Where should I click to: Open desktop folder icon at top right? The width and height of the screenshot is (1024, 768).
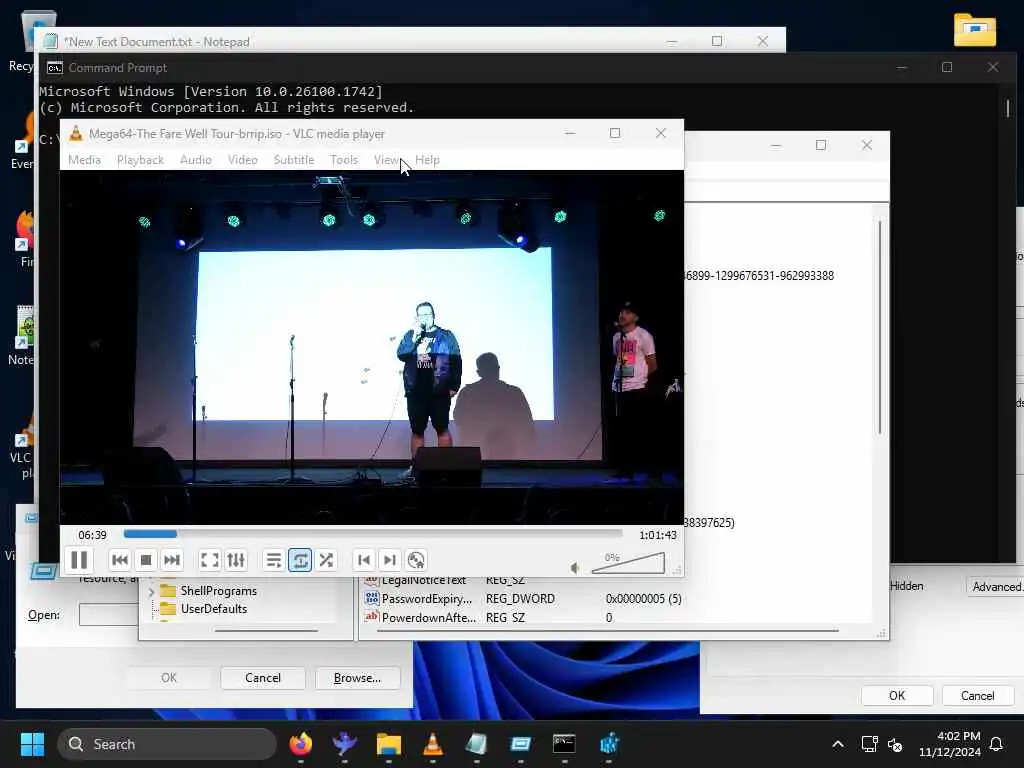(x=974, y=30)
